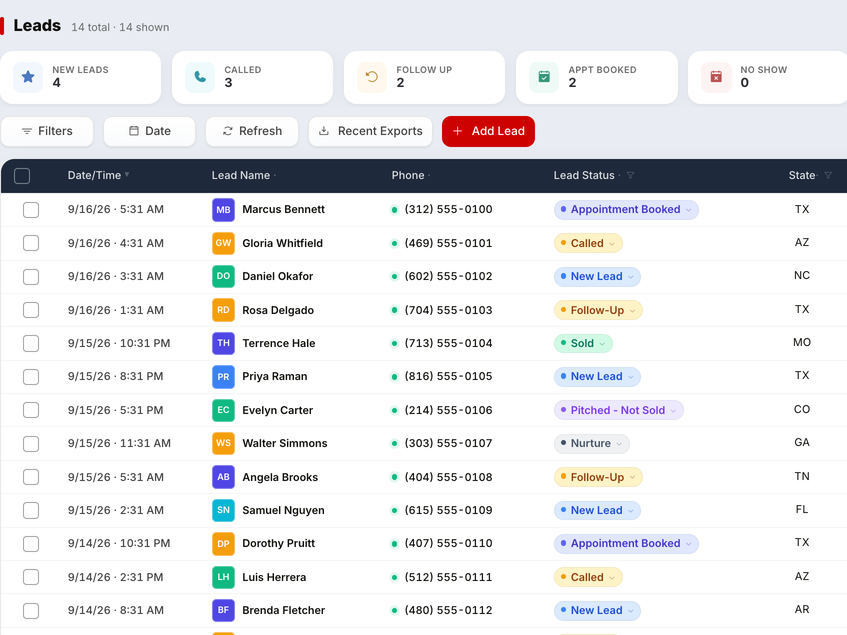Image resolution: width=847 pixels, height=635 pixels.
Task: Open Walter Simmons' Nurture status dropdown
Action: (x=591, y=443)
